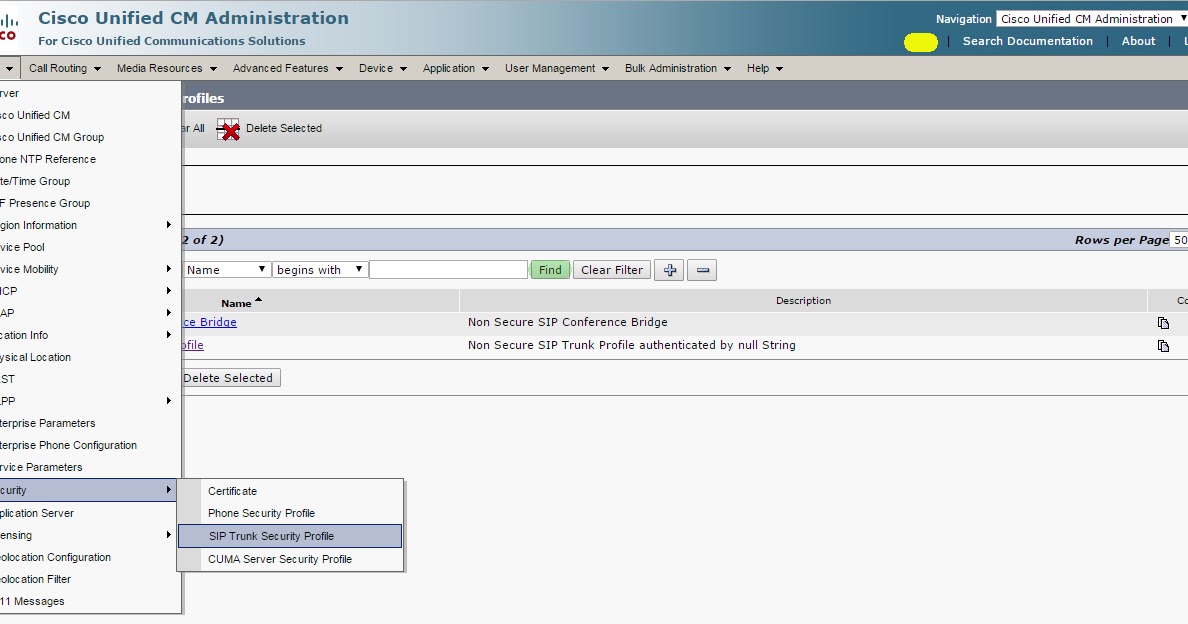The height and width of the screenshot is (624, 1188).
Task: Expand Location Info submenu
Action: click(x=88, y=335)
